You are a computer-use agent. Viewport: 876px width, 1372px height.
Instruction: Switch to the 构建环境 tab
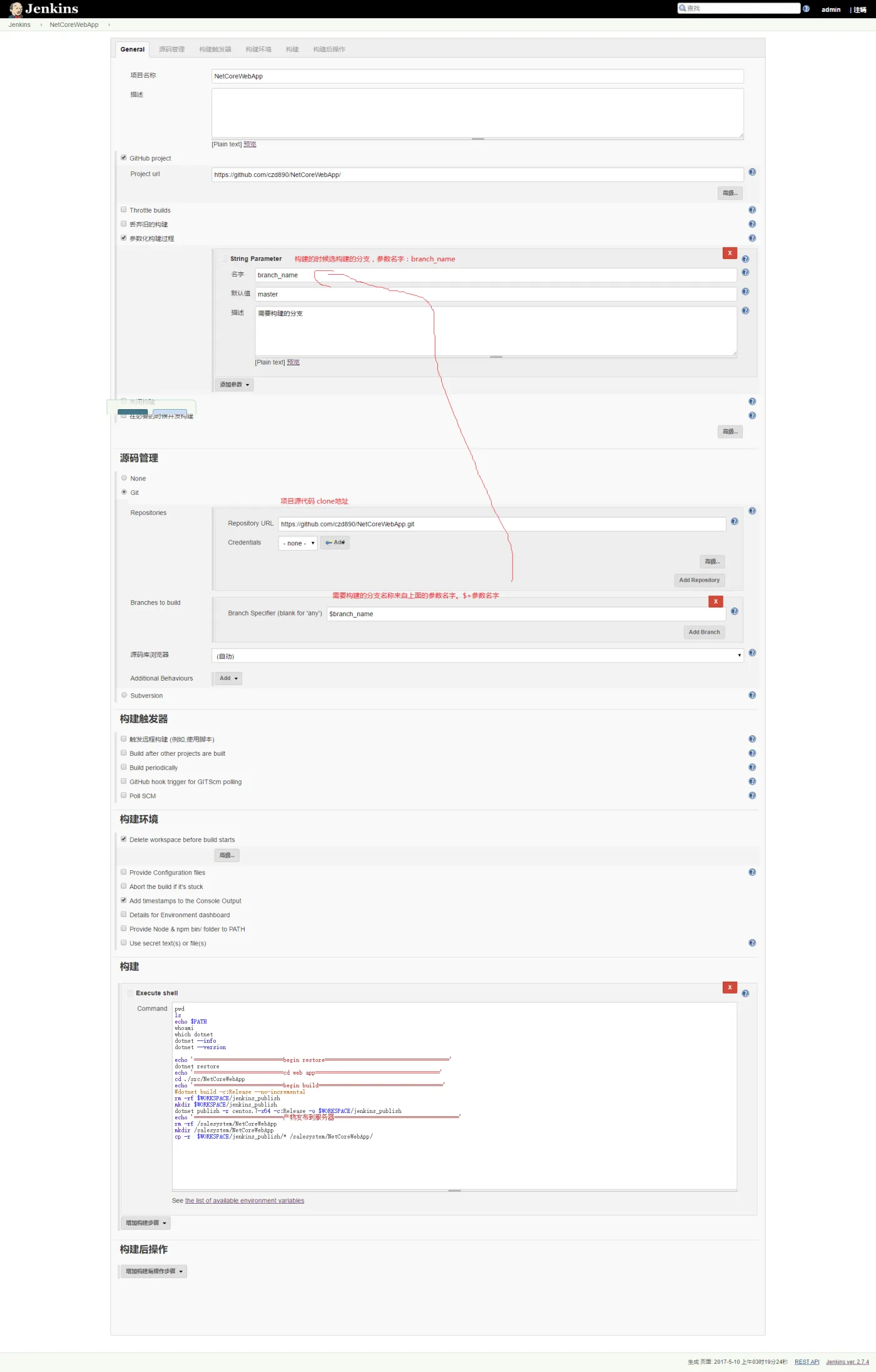pos(258,49)
